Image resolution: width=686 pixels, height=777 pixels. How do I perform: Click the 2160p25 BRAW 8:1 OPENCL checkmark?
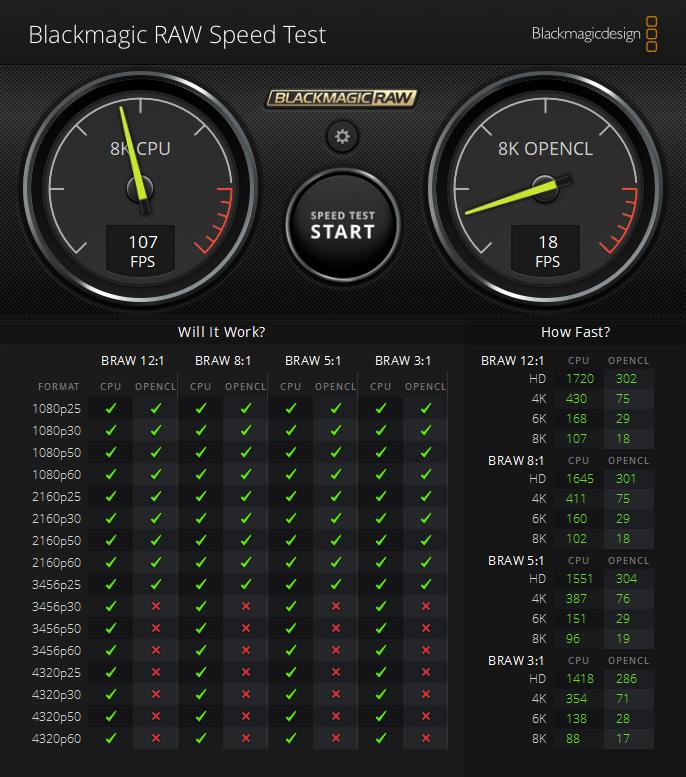[x=246, y=496]
